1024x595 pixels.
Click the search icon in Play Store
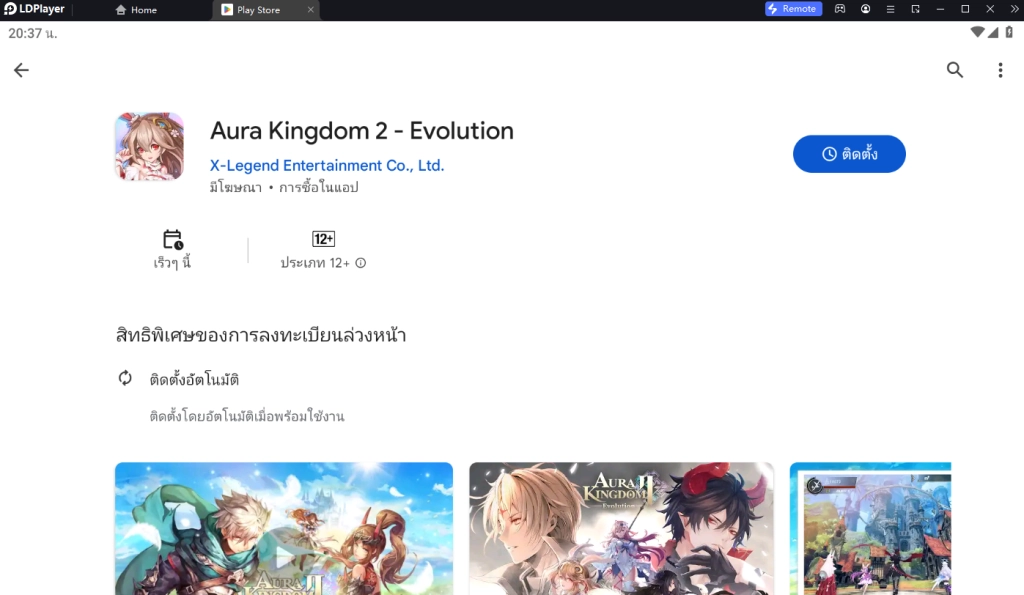(x=954, y=70)
